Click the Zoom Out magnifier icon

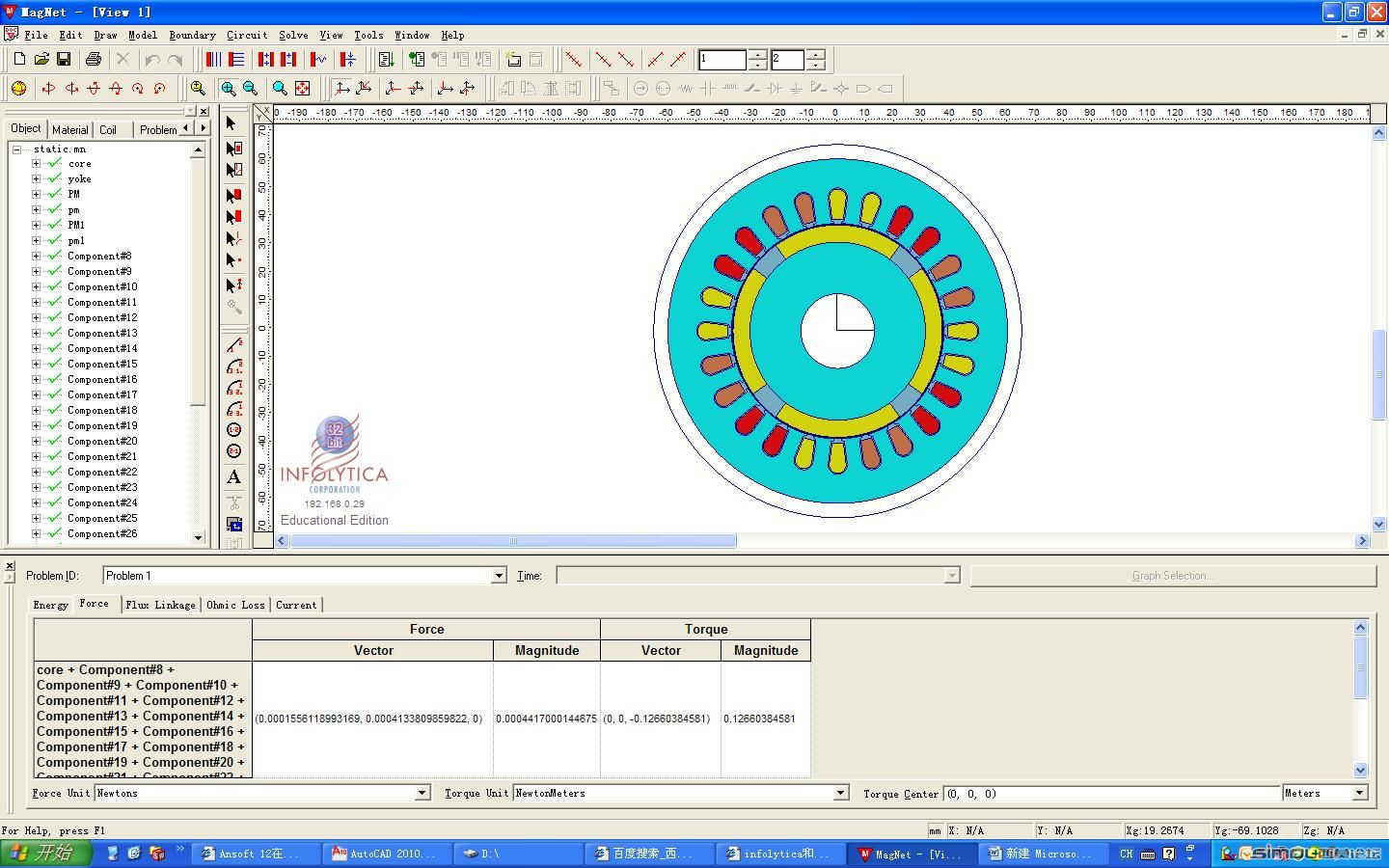pos(251,89)
